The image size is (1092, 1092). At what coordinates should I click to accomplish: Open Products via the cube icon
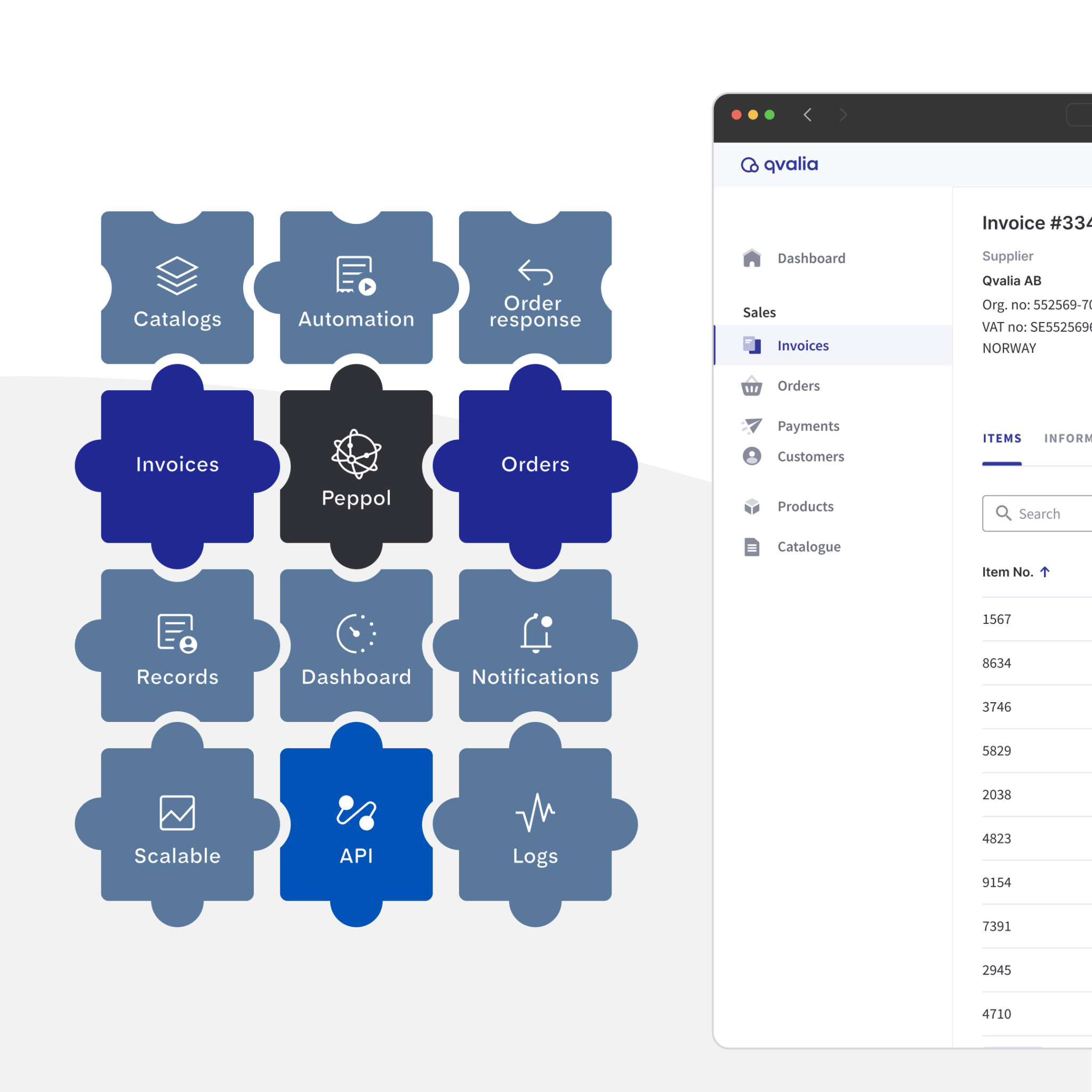click(x=752, y=507)
